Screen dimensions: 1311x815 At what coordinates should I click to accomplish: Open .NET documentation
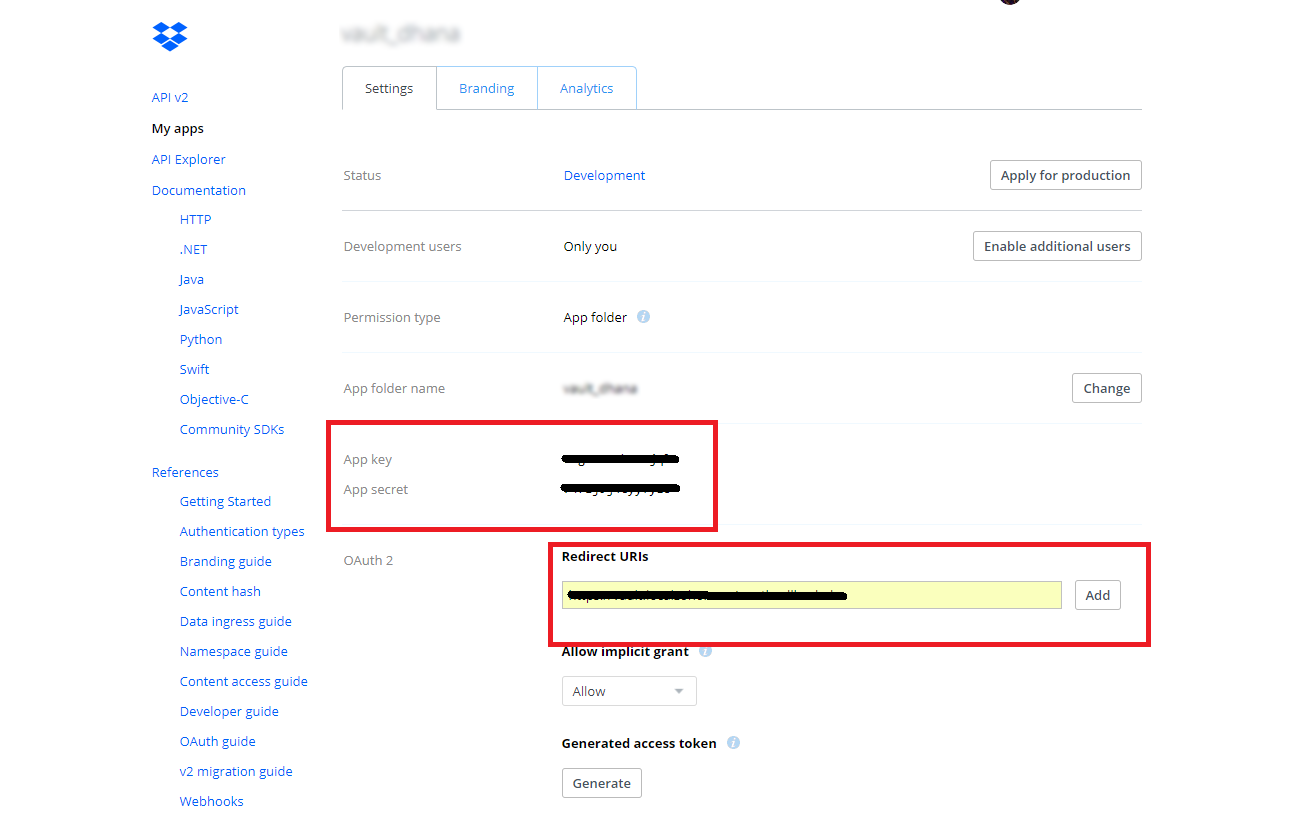point(194,249)
